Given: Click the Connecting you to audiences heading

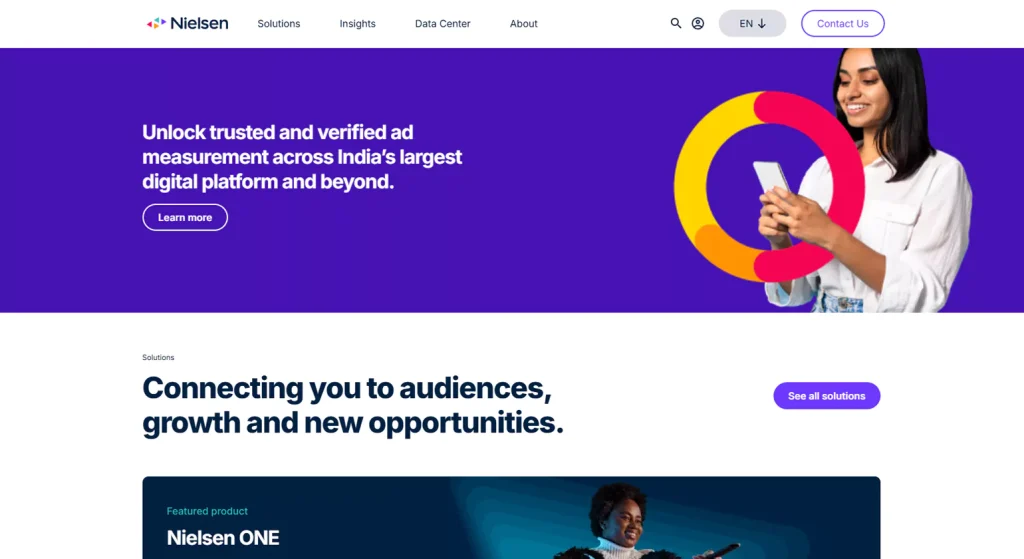Looking at the screenshot, I should 352,405.
